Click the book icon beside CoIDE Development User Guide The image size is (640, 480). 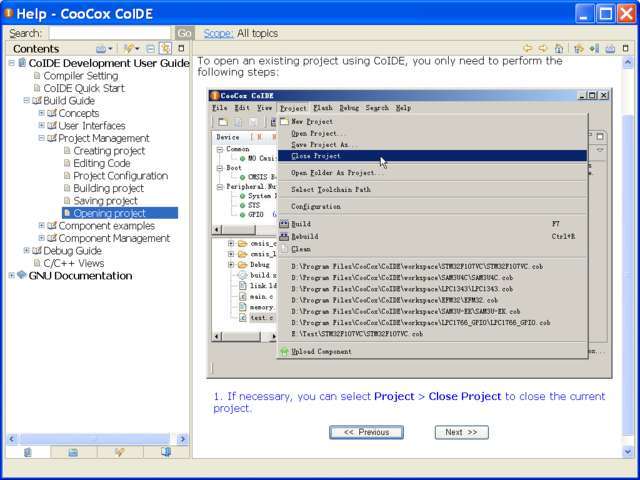pos(22,63)
